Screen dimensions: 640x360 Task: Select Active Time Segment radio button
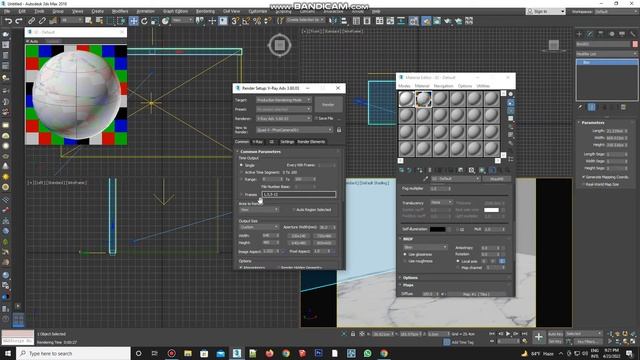pyautogui.click(x=241, y=172)
